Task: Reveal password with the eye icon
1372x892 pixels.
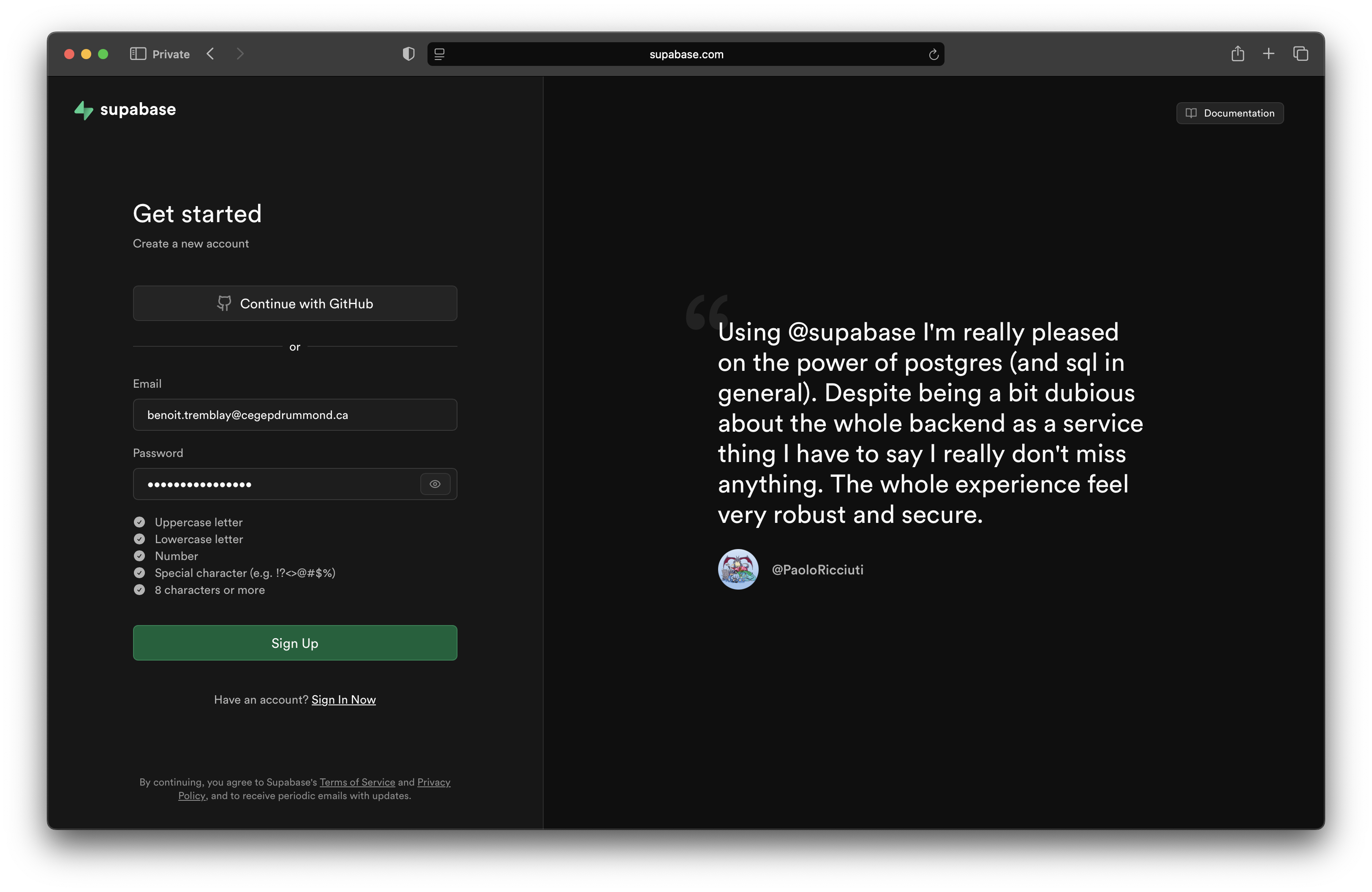Action: point(435,484)
